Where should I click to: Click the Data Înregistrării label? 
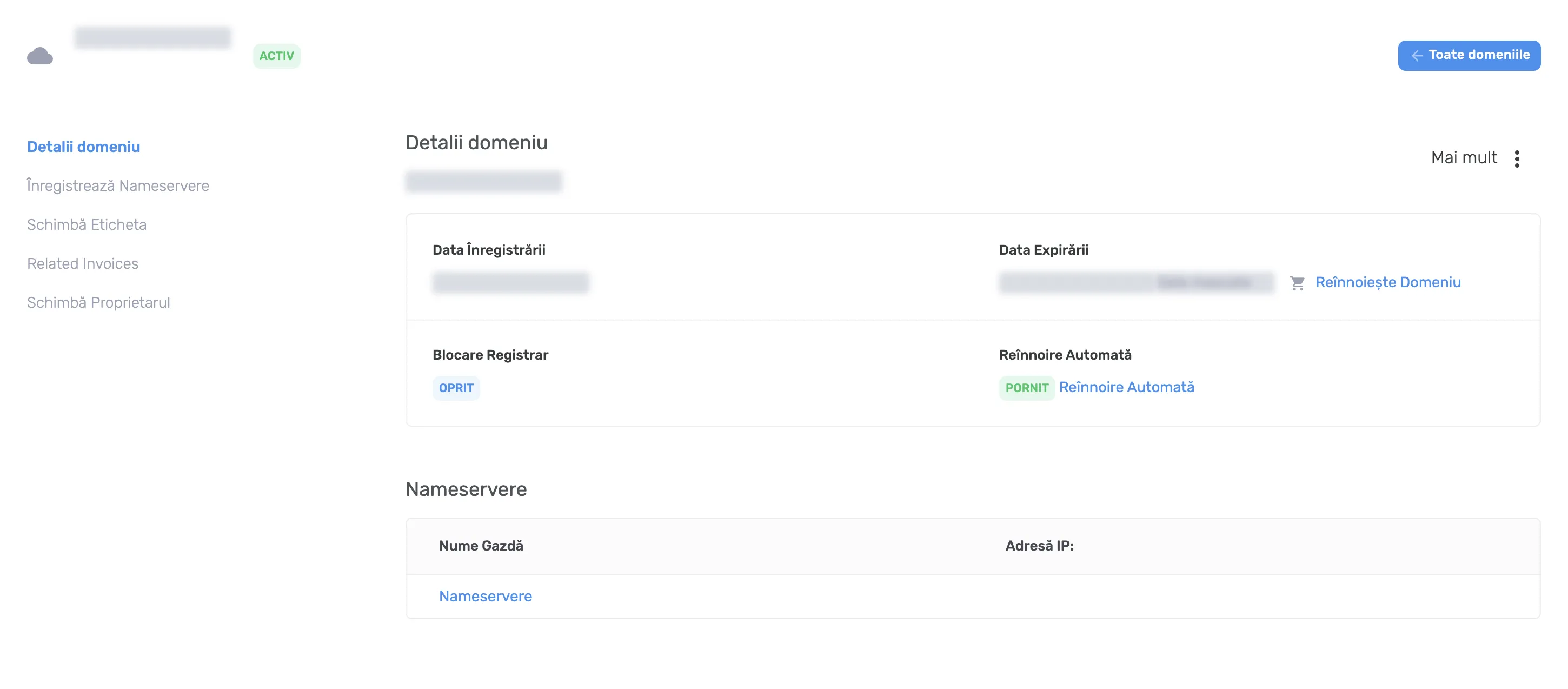(x=489, y=250)
